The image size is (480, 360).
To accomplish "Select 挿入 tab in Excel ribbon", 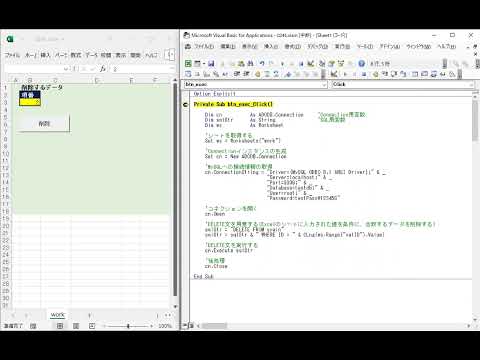I will (x=45, y=55).
